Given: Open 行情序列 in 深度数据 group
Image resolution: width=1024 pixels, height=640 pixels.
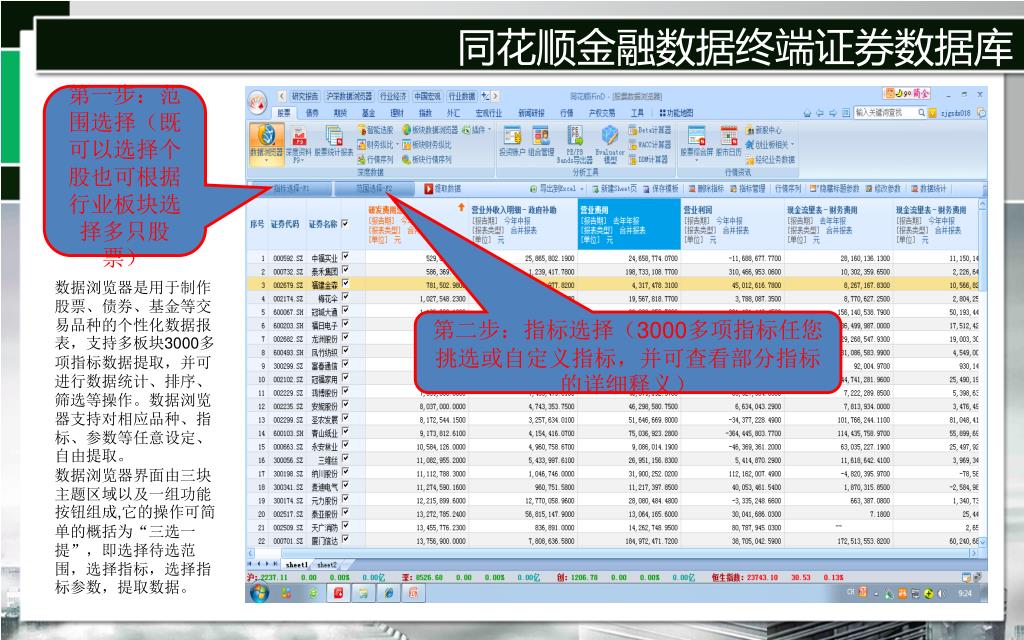Looking at the screenshot, I should pyautogui.click(x=376, y=159).
